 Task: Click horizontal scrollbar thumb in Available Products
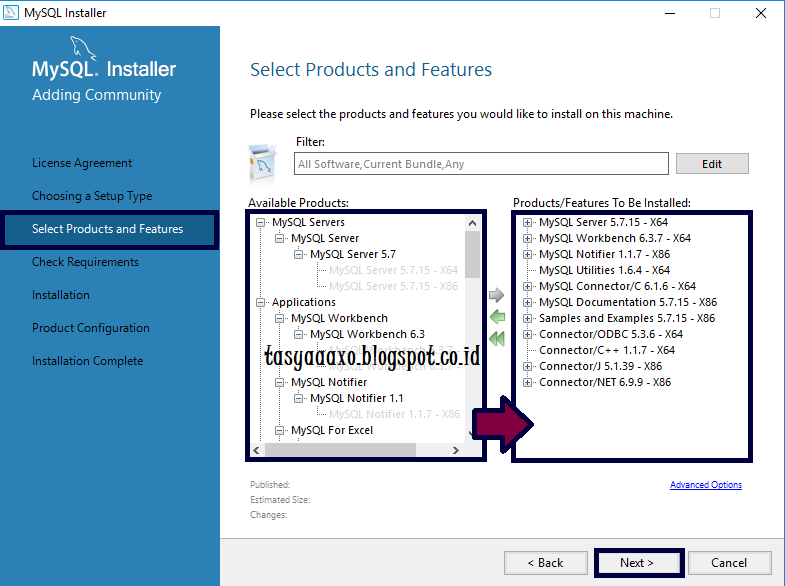pos(340,450)
